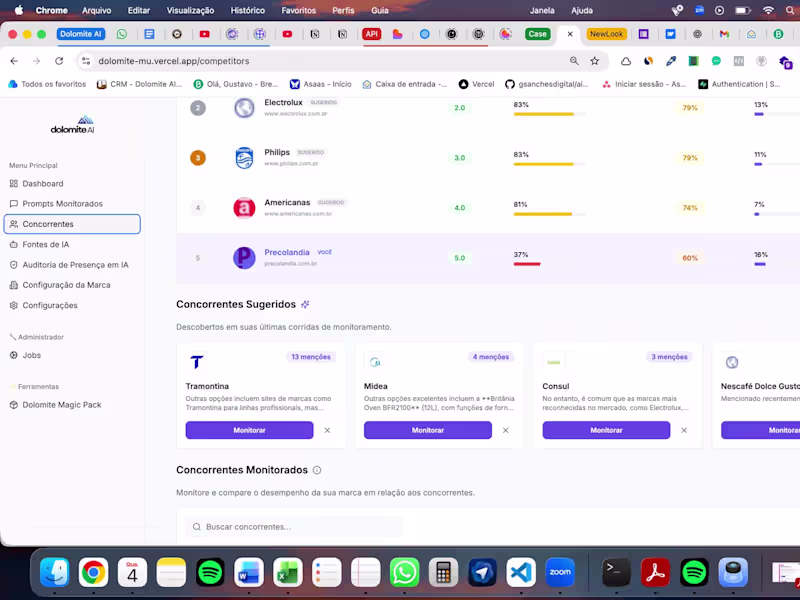Click the Americanas logo

[x=244, y=208]
